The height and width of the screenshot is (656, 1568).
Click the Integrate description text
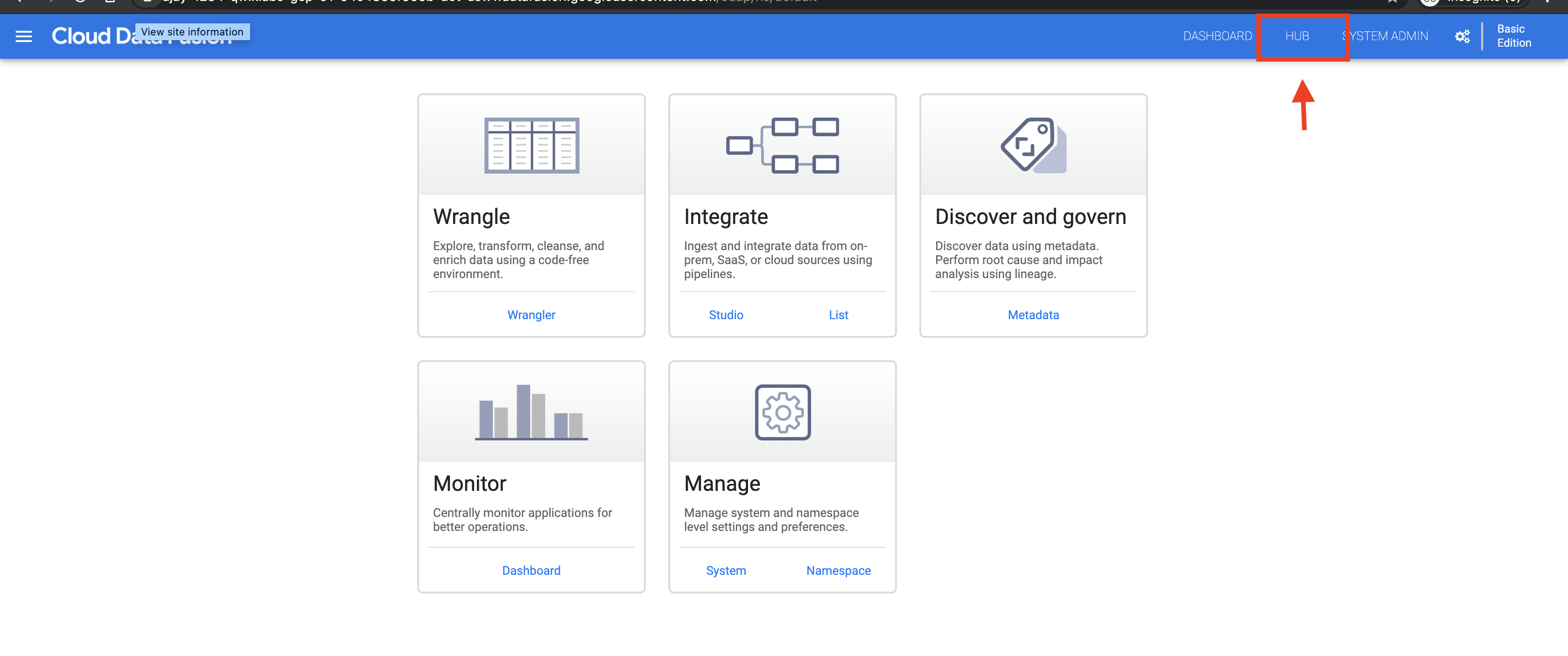click(778, 260)
